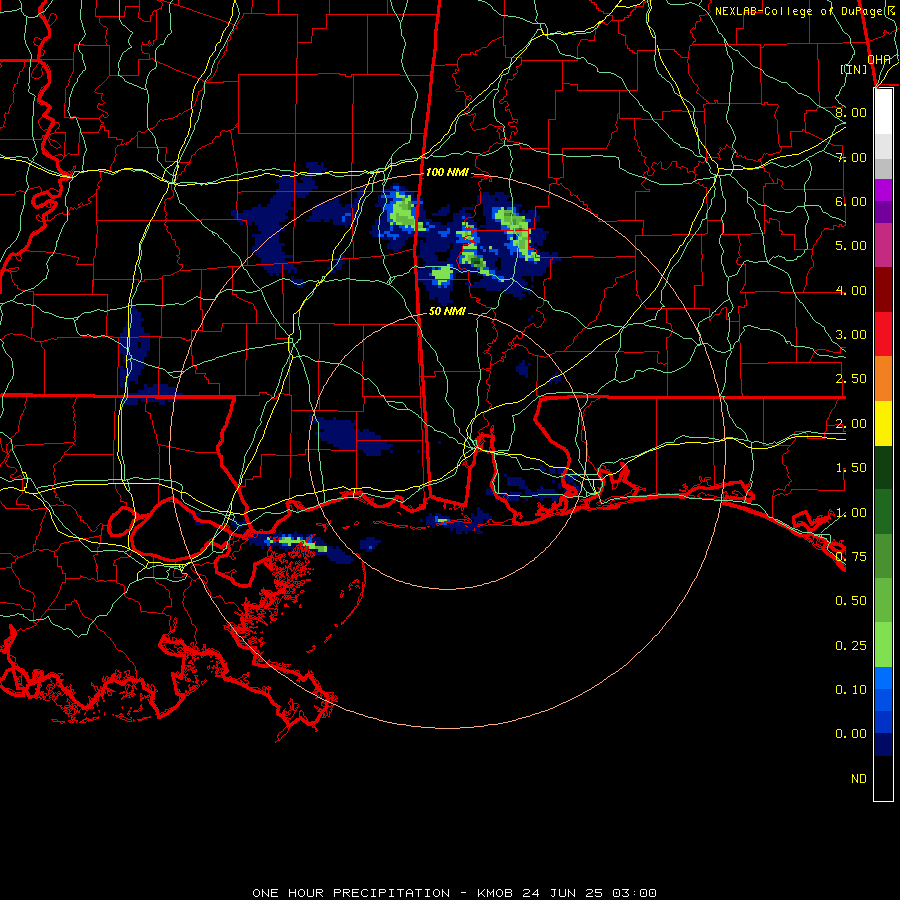Click the 0.50 legend value

pyautogui.click(x=851, y=601)
